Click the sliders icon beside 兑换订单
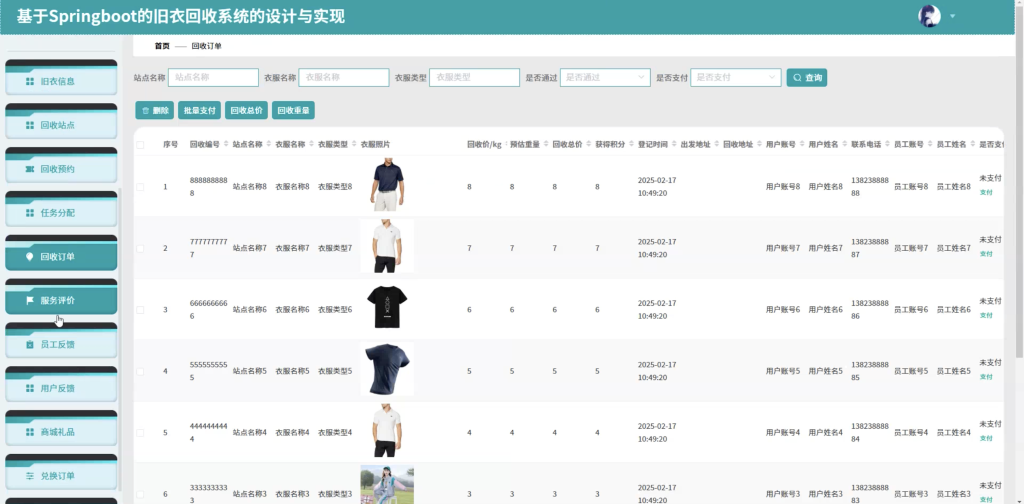Screen dimensions: 1024x504 pos(29,476)
